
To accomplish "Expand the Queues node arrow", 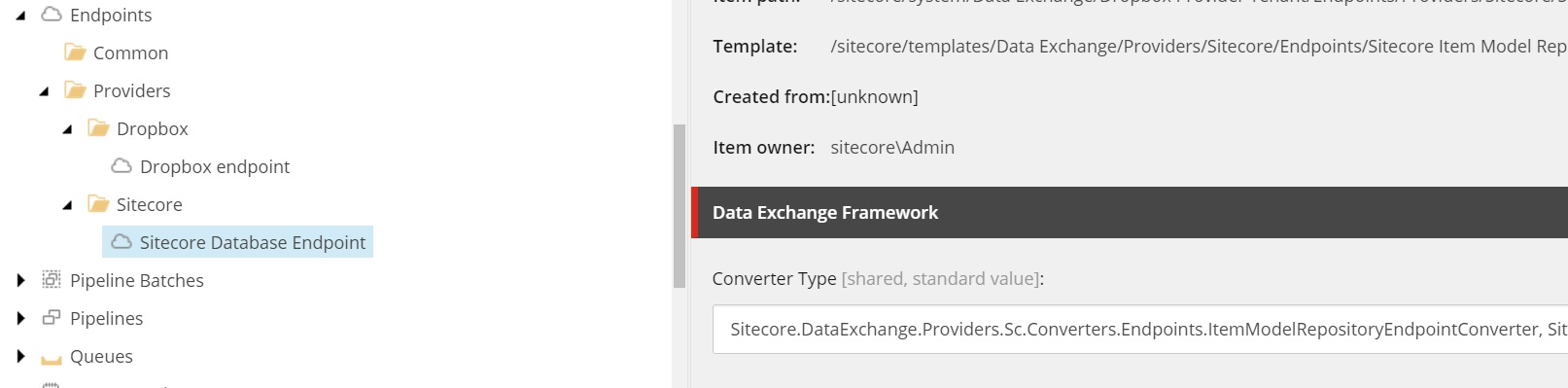I will click(x=20, y=356).
